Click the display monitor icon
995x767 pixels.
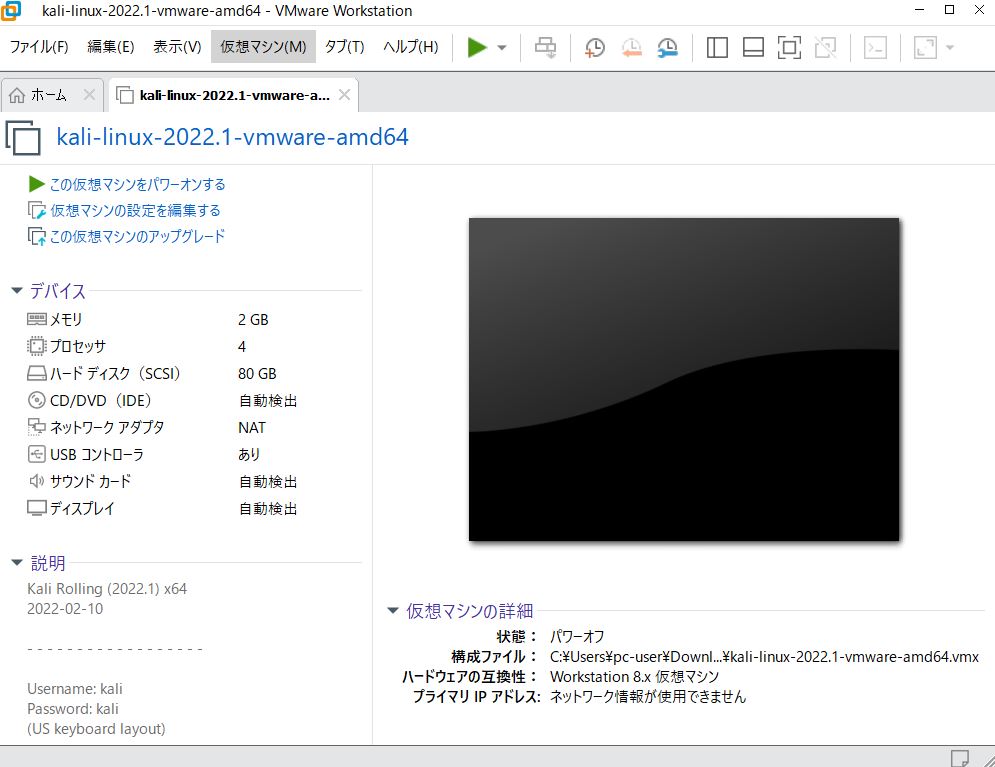tap(37, 508)
